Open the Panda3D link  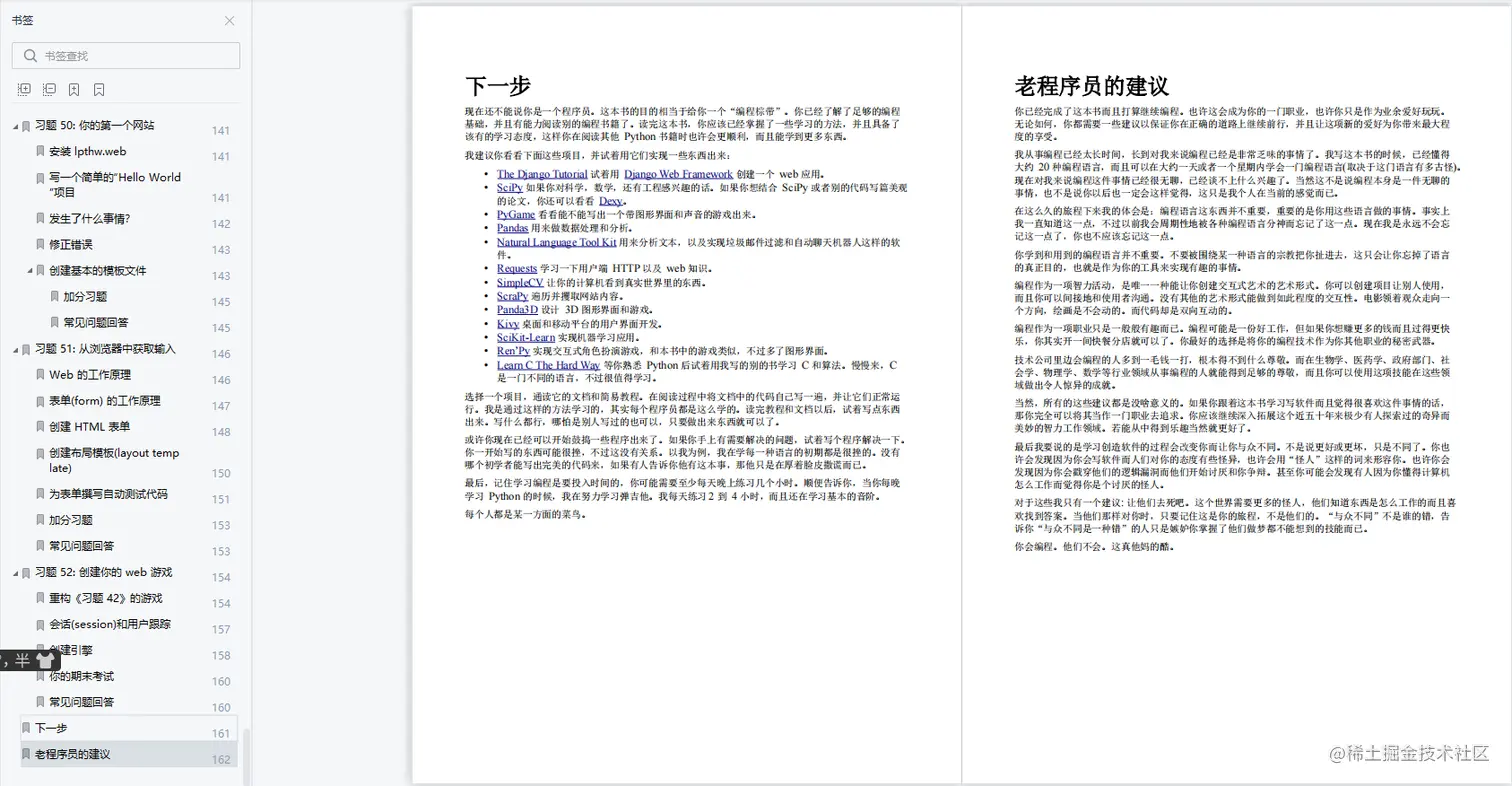[x=517, y=310]
